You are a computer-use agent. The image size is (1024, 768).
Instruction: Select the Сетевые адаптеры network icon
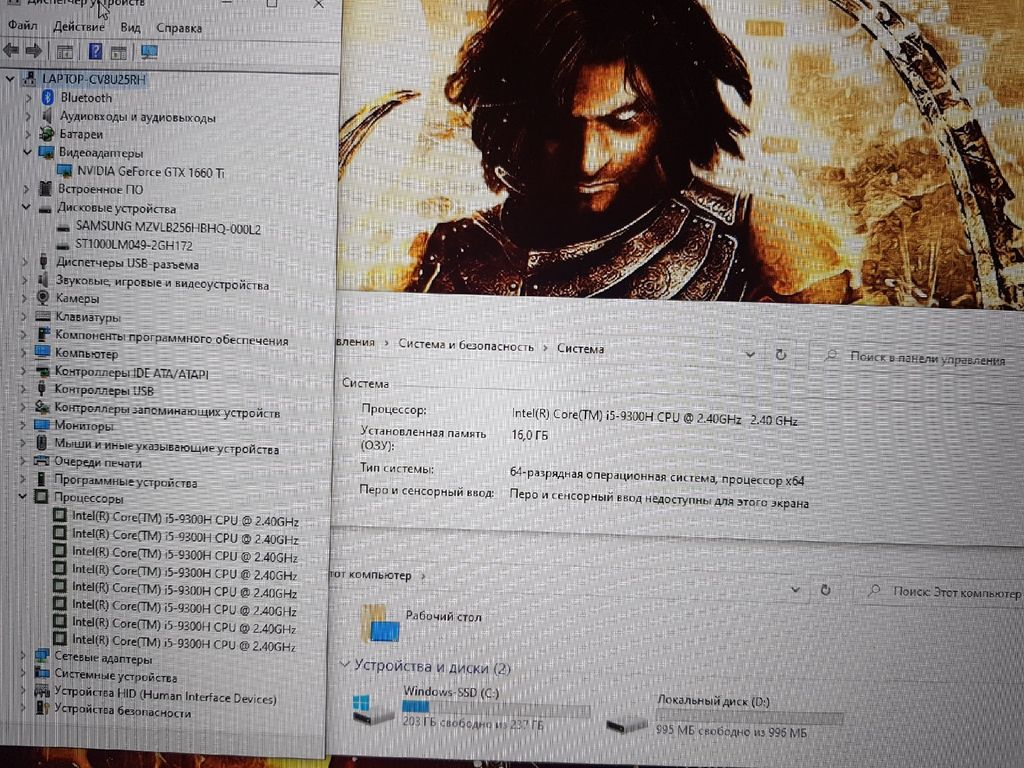tap(42, 655)
